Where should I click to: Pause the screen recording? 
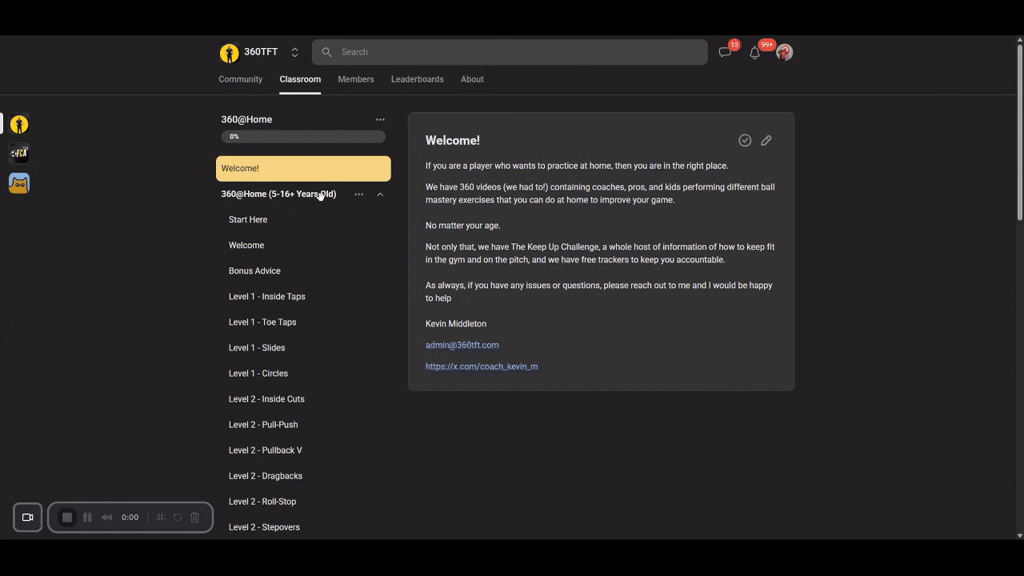pos(87,517)
